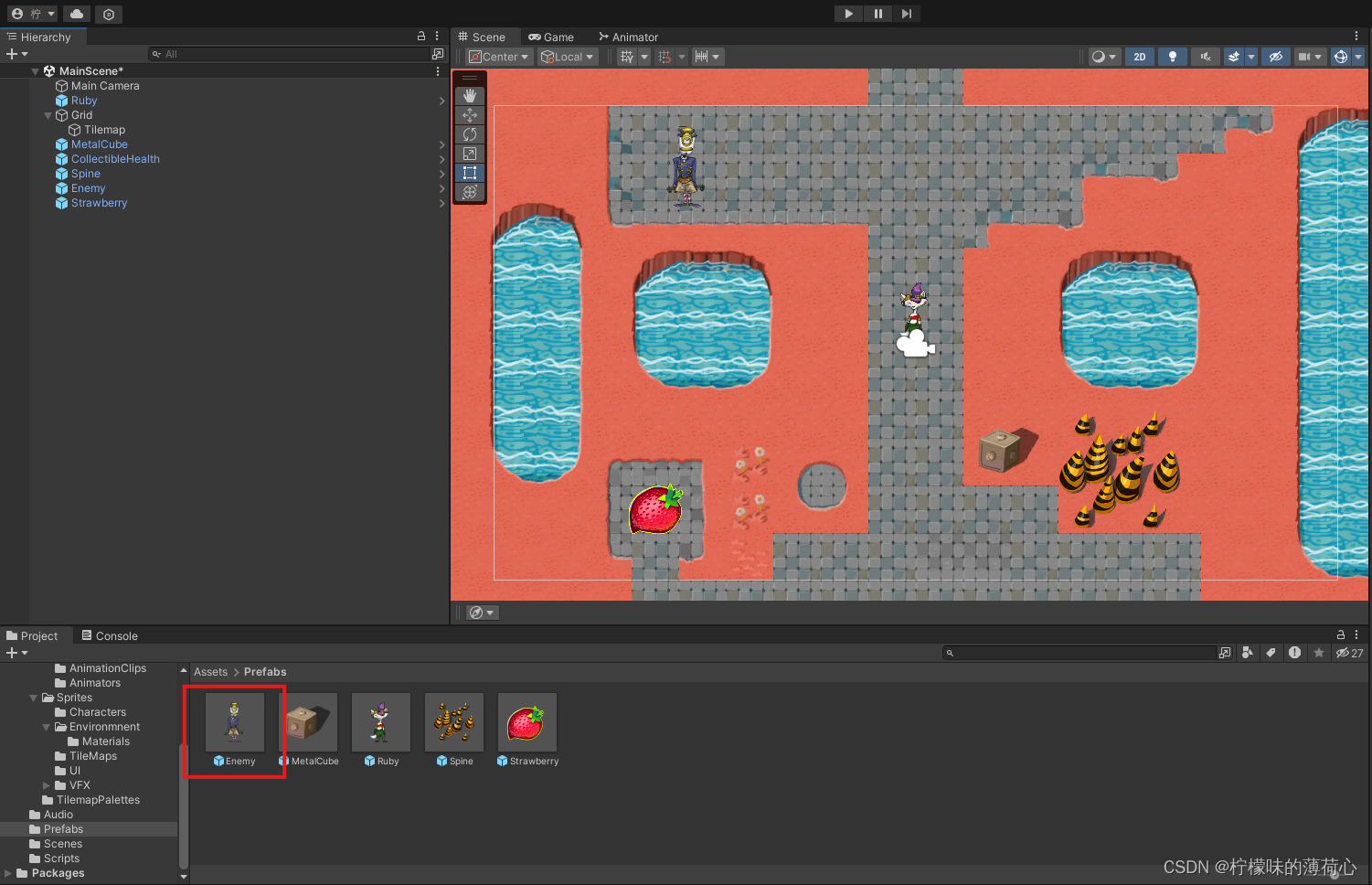This screenshot has width=1372, height=885.
Task: Toggle scene lighting on or off
Action: tap(1173, 56)
